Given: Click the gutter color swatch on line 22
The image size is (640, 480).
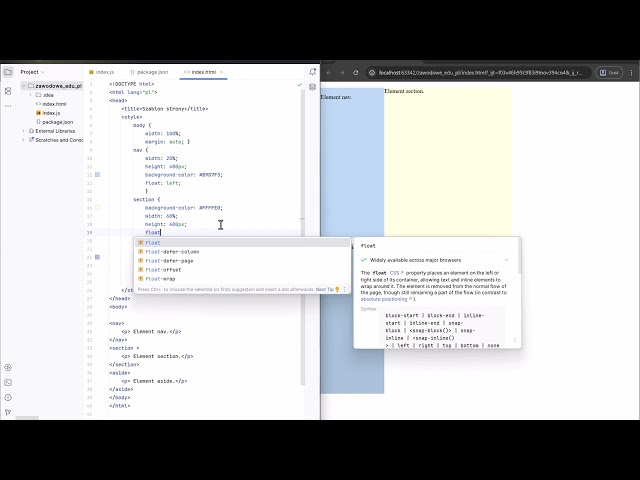Looking at the screenshot, I should pyautogui.click(x=98, y=257).
